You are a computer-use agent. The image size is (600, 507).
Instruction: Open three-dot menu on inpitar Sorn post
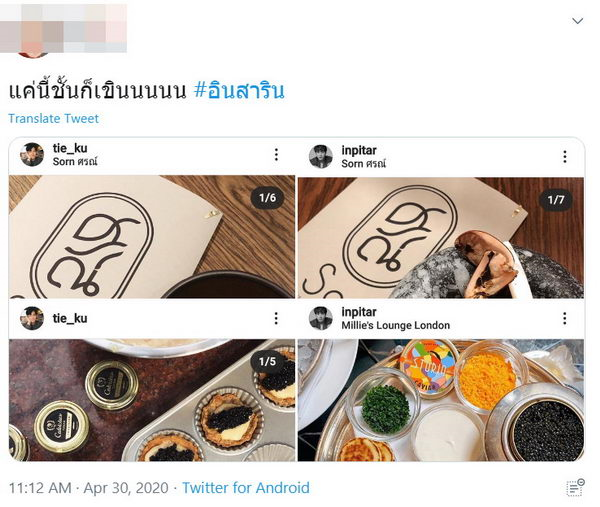pos(565,157)
